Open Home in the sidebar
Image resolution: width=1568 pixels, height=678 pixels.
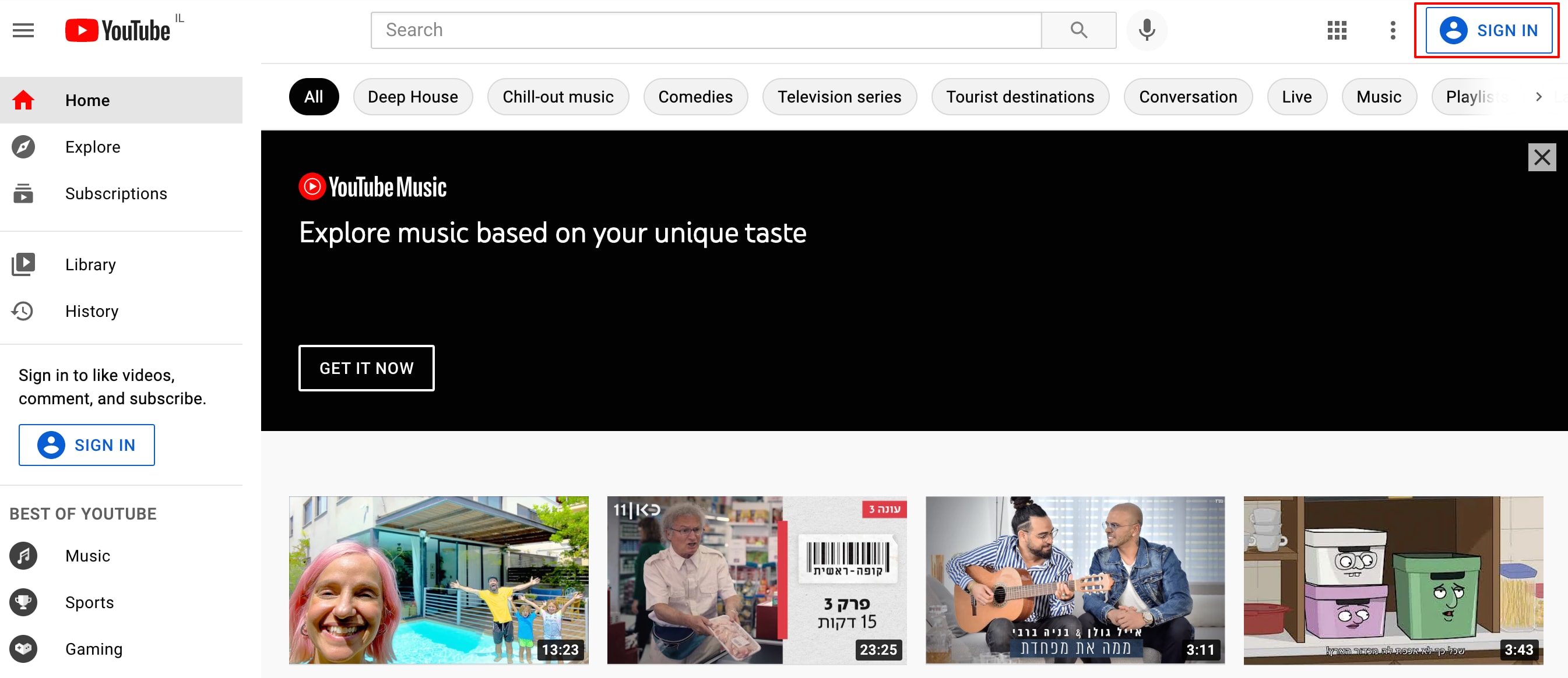pyautogui.click(x=121, y=100)
